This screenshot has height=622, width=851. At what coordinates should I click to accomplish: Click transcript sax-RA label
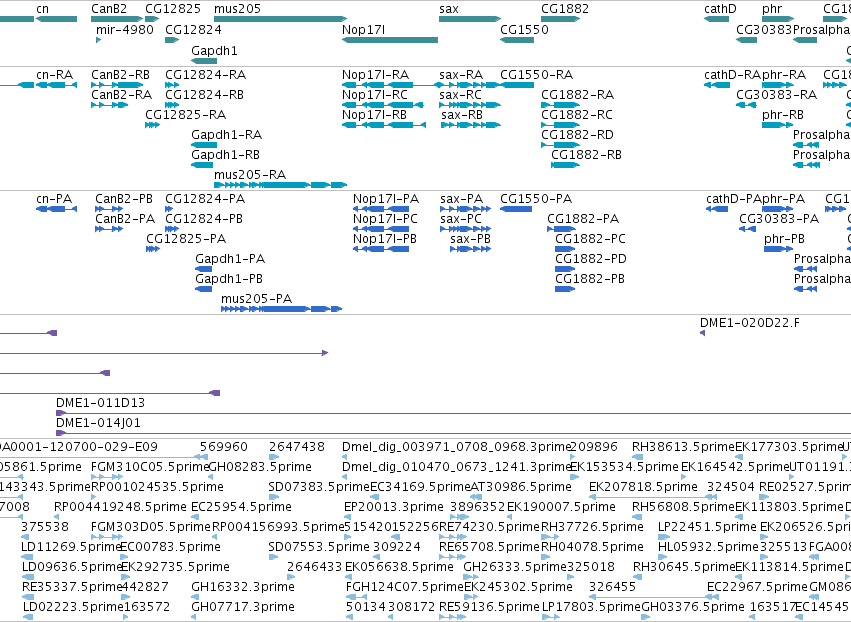(x=461, y=74)
